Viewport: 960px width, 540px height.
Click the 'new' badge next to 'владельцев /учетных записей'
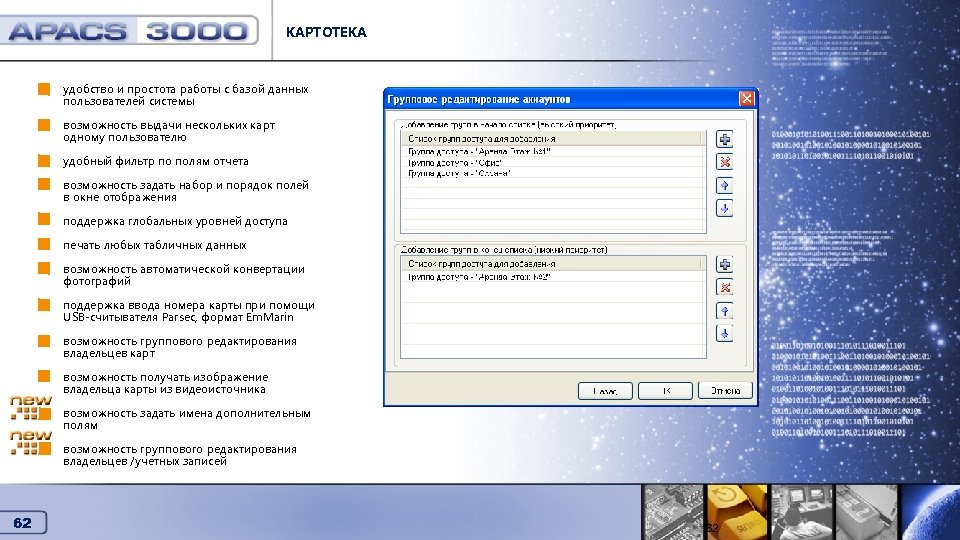31,443
